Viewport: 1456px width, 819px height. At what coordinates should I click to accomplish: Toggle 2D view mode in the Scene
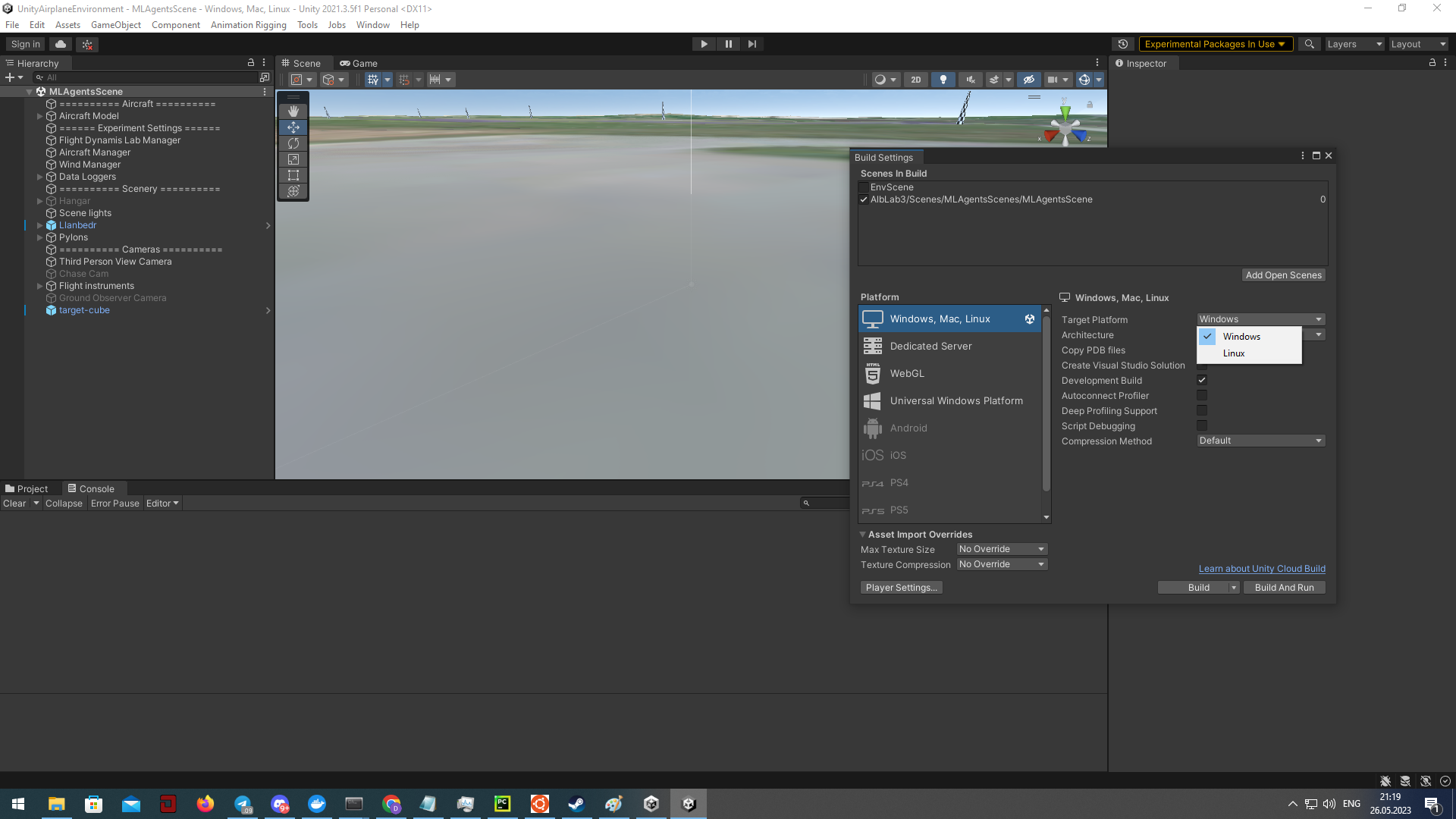(x=916, y=80)
